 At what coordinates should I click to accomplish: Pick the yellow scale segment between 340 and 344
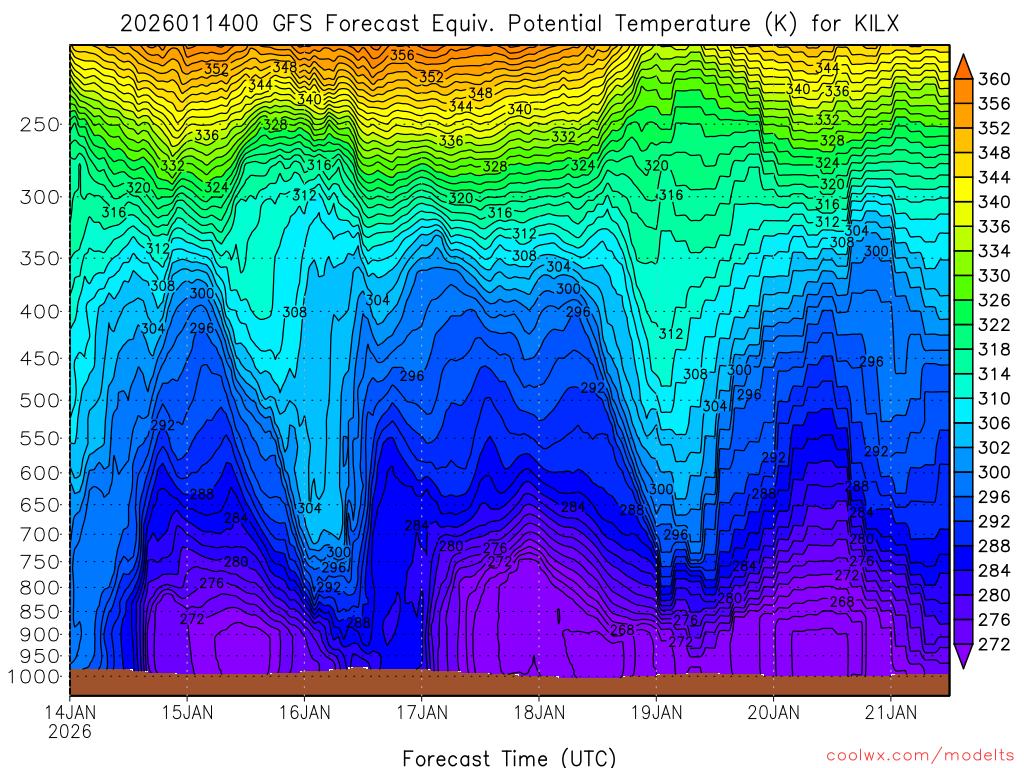click(x=963, y=189)
